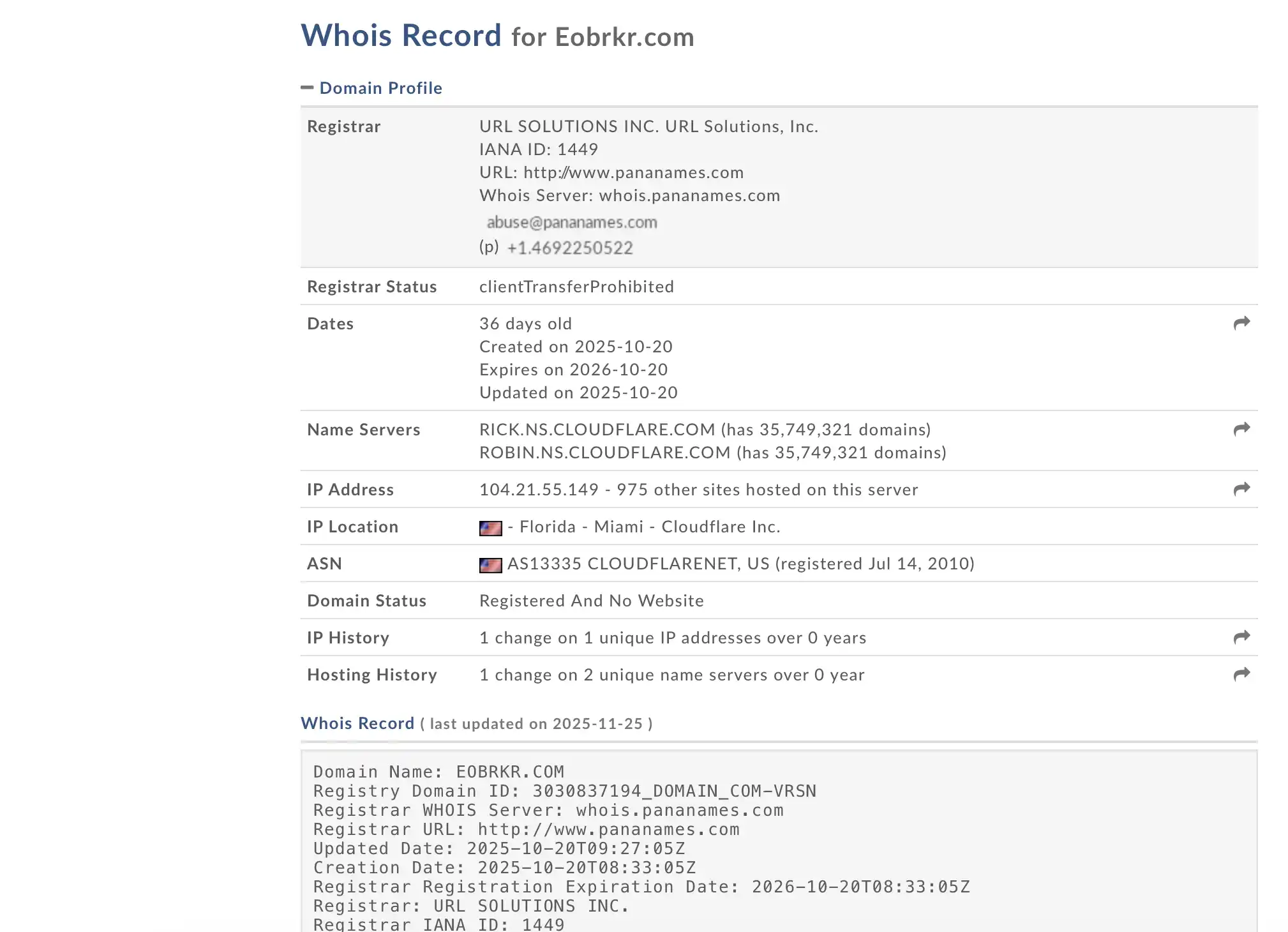Collapse the Domain Profile section with the minus icon
The width and height of the screenshot is (1288, 932).
pyautogui.click(x=307, y=87)
